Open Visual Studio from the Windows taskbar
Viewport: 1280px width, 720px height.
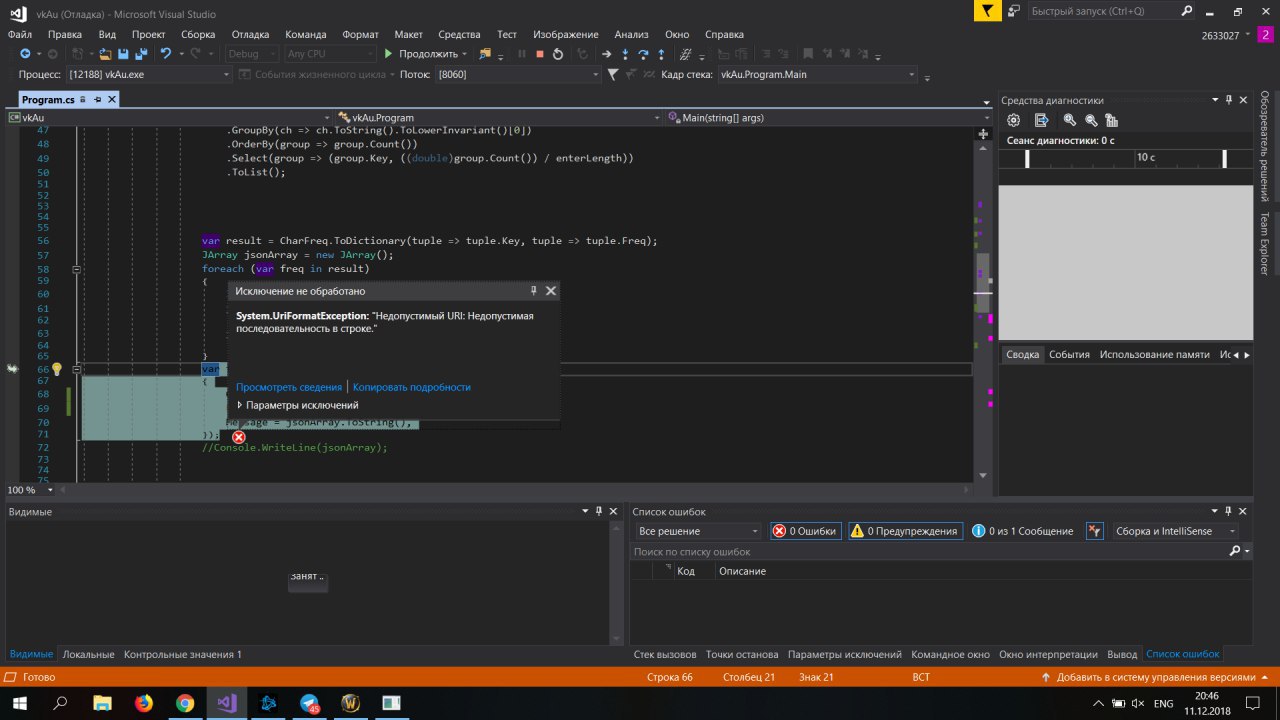(227, 703)
